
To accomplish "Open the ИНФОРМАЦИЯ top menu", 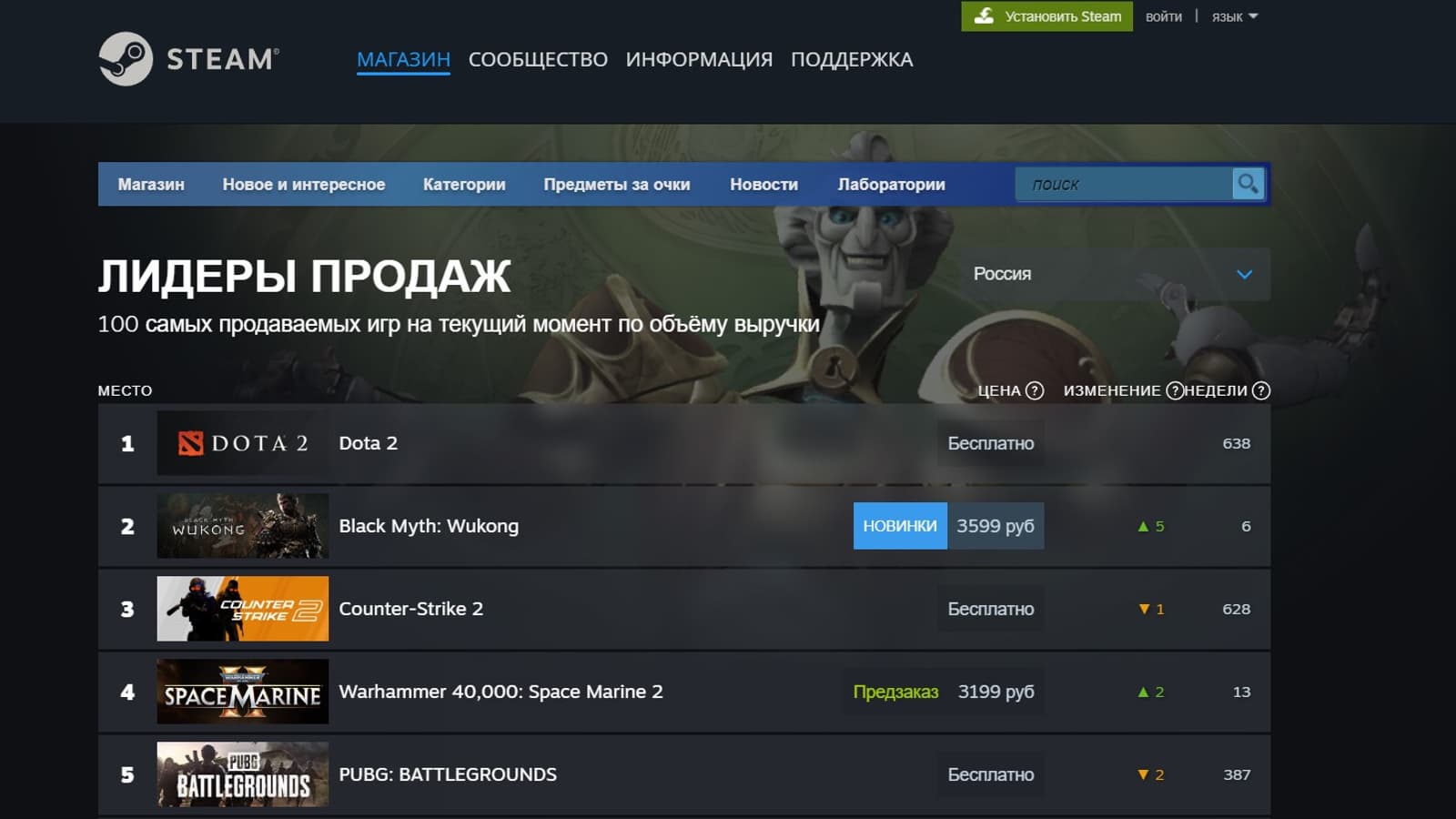I will coord(699,59).
